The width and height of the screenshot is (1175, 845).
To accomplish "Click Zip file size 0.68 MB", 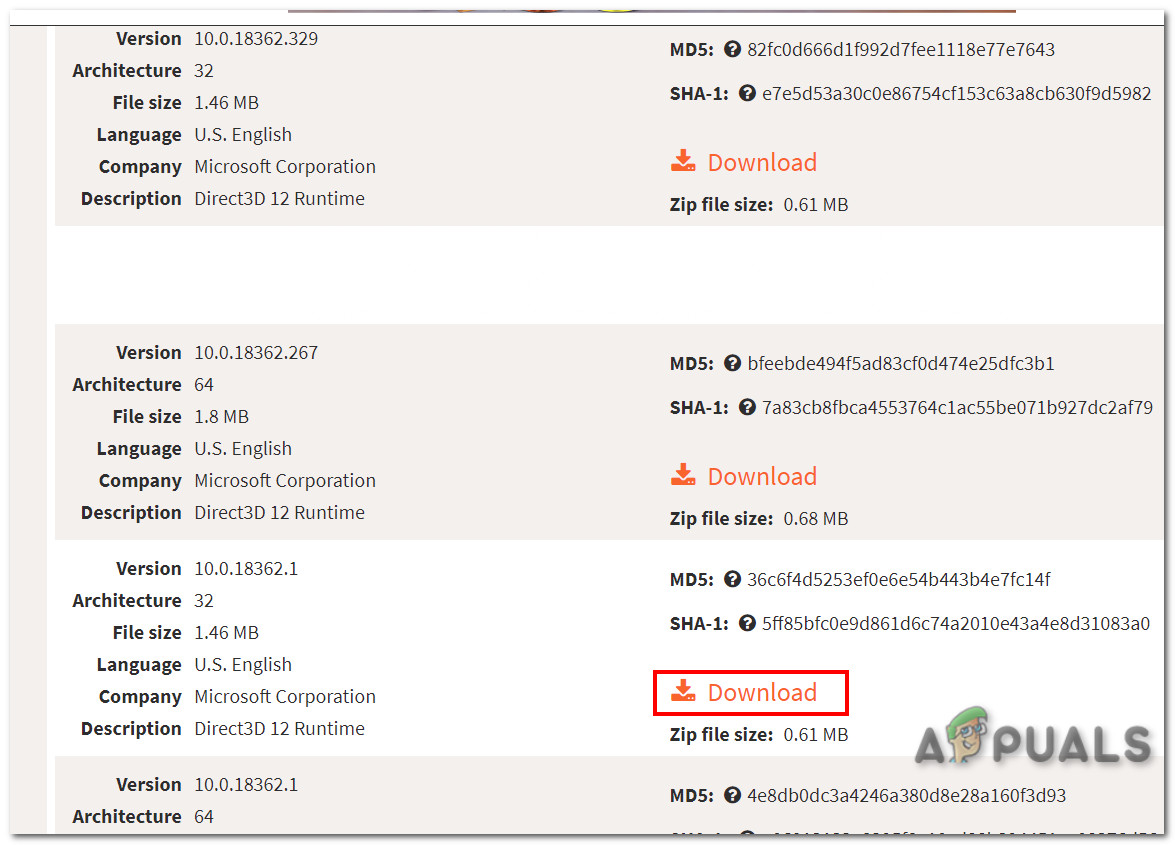I will point(815,518).
